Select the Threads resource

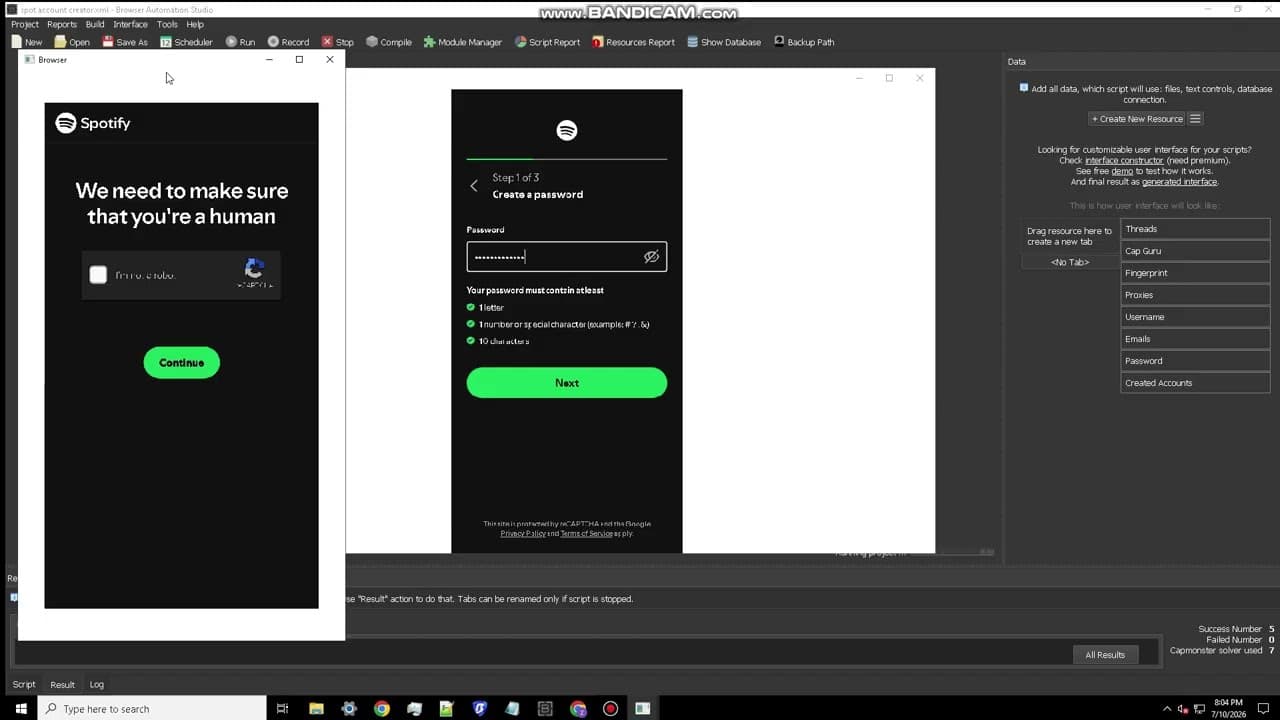[1195, 229]
